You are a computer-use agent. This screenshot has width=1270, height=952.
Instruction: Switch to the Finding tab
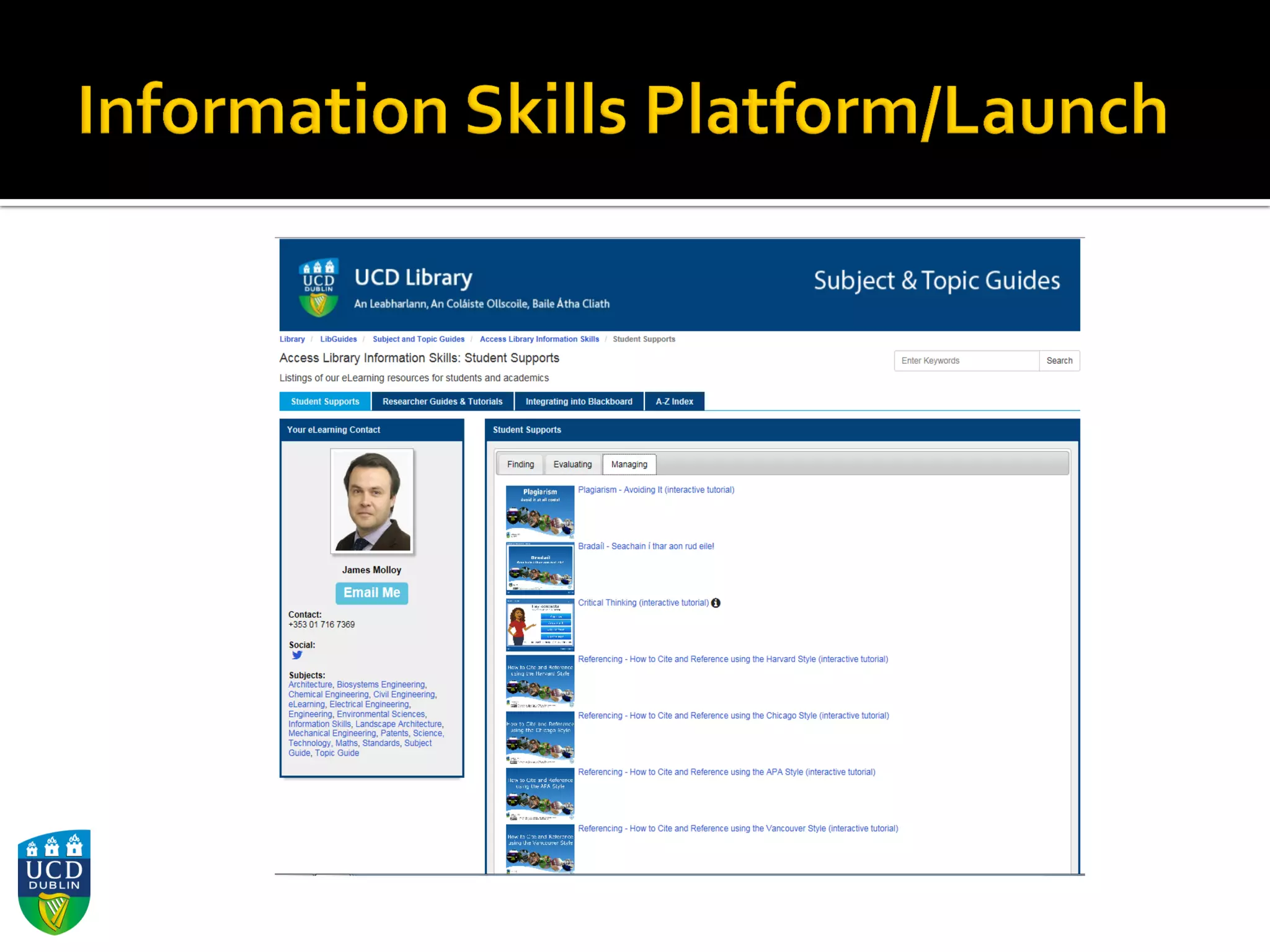pyautogui.click(x=520, y=464)
